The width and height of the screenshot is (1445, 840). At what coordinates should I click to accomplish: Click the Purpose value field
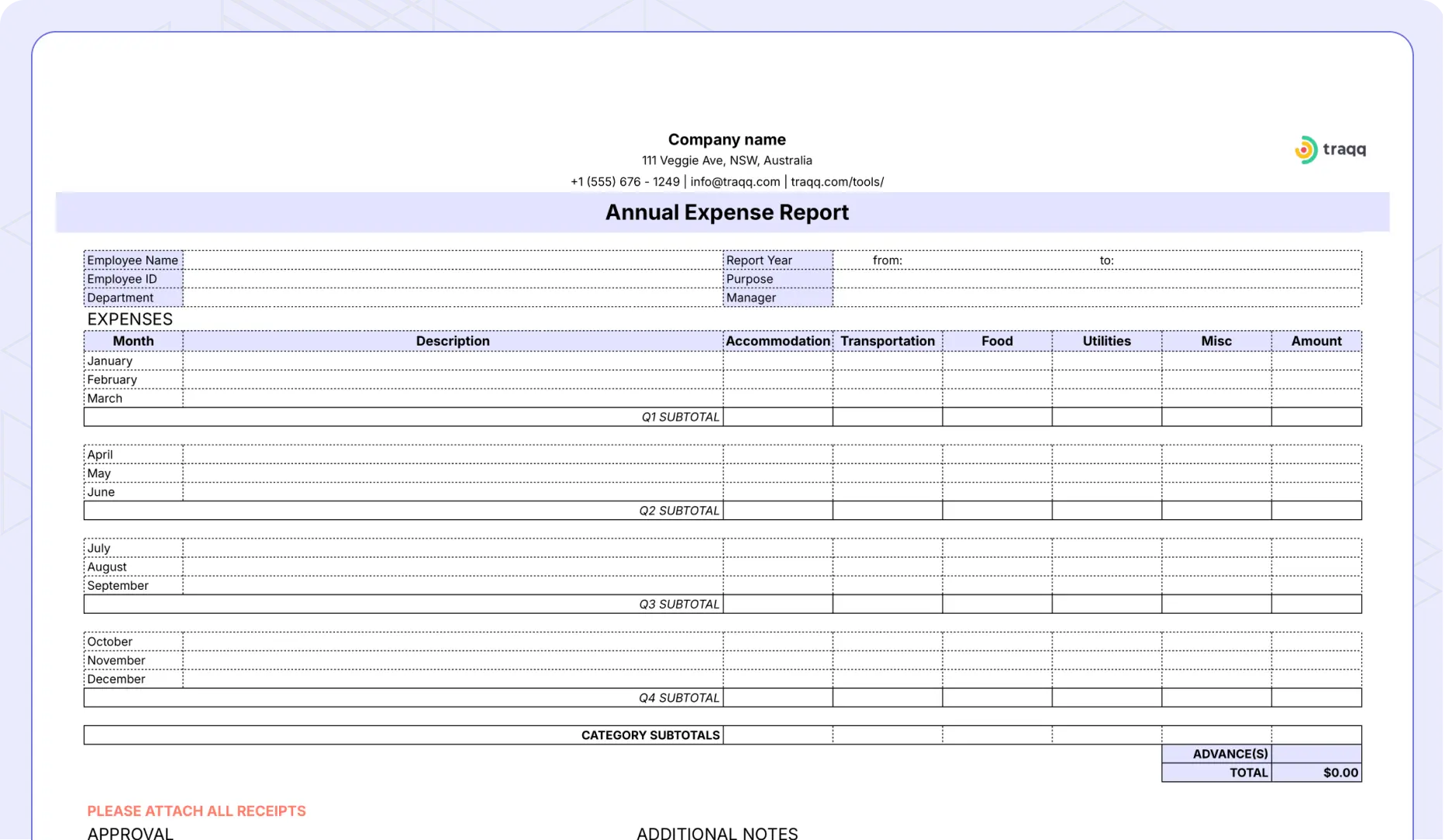click(1097, 279)
